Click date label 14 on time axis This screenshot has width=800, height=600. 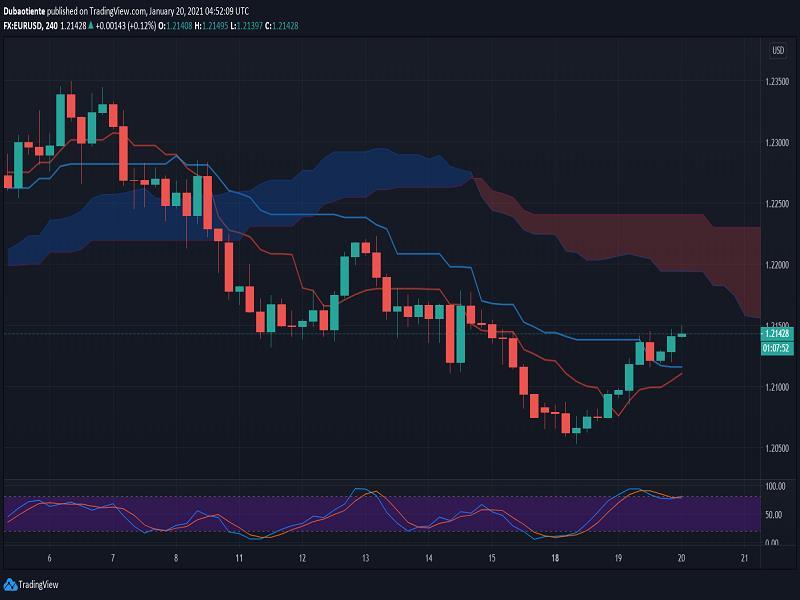click(429, 558)
